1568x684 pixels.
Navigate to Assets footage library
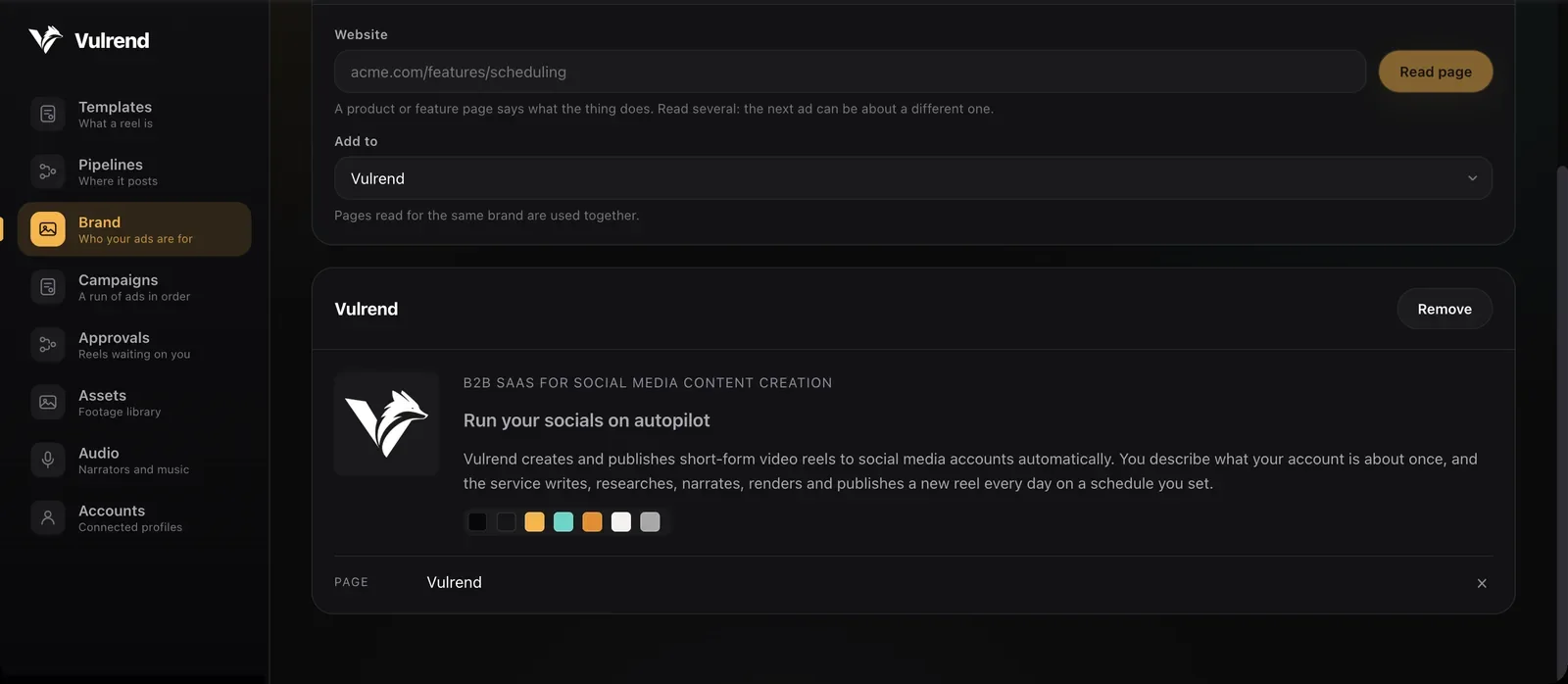click(x=134, y=403)
